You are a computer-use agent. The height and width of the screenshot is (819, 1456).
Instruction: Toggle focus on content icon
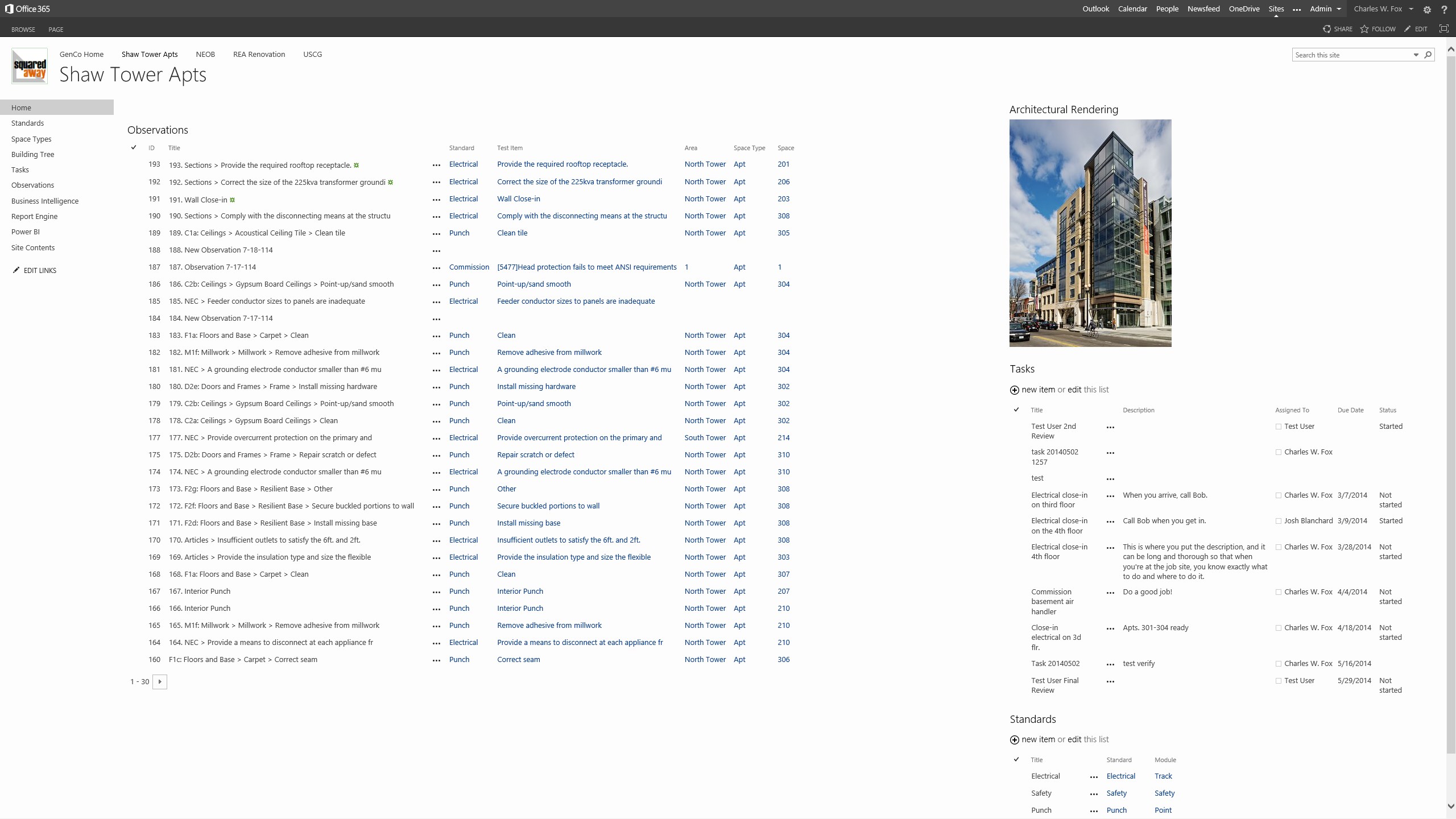pos(1443,29)
